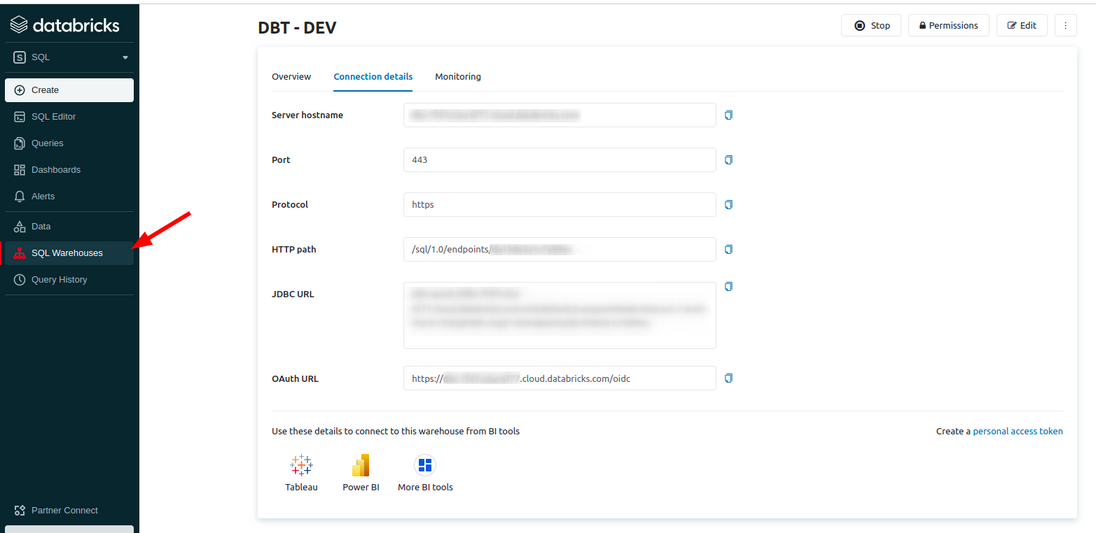Switch to the Monitoring tab

(458, 77)
